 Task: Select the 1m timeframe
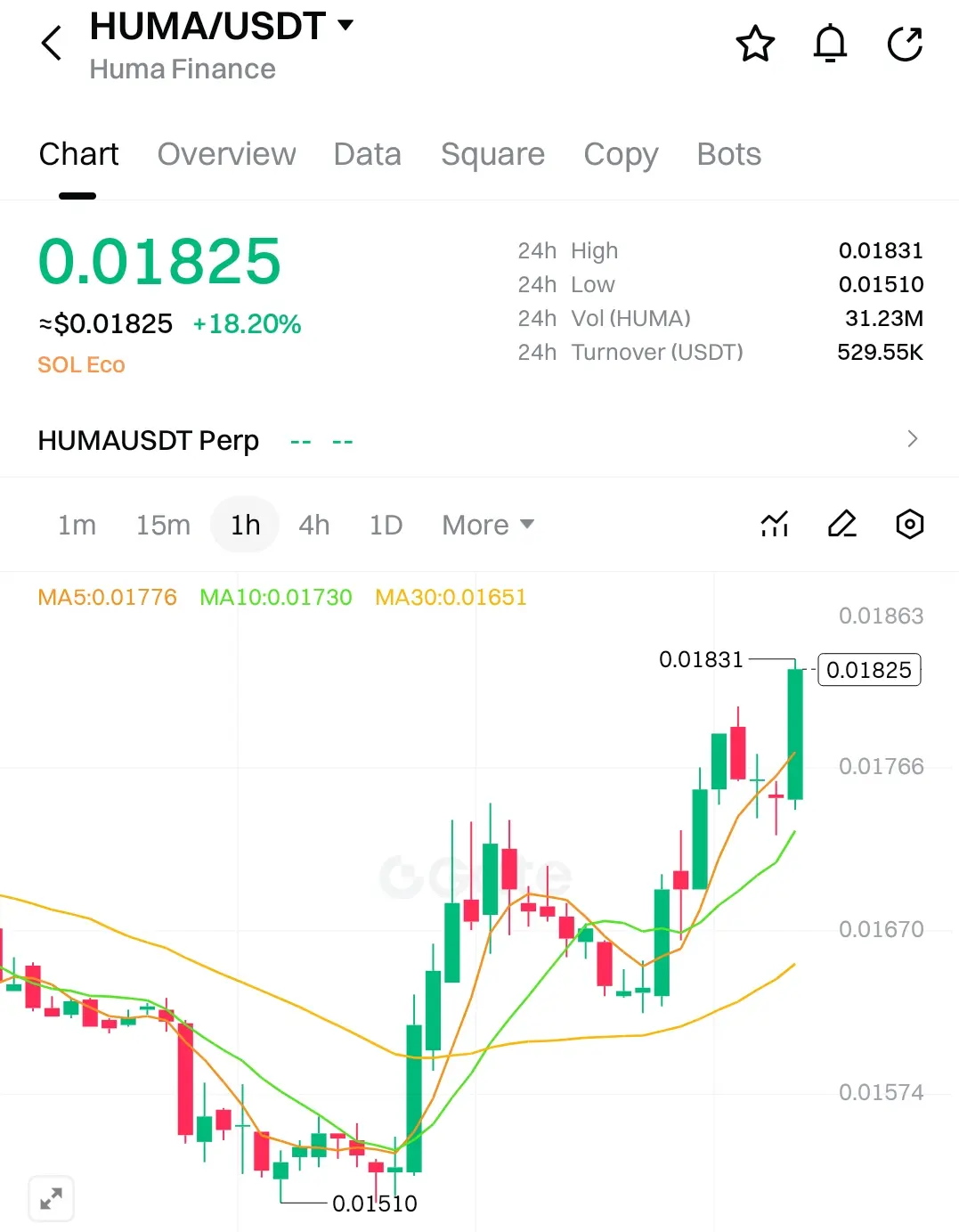tap(77, 525)
